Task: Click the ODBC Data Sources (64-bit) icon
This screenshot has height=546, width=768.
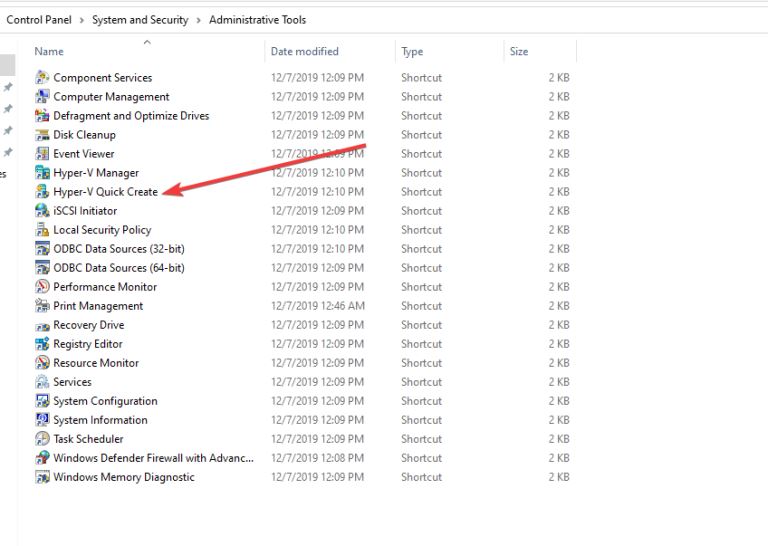Action: [x=43, y=268]
